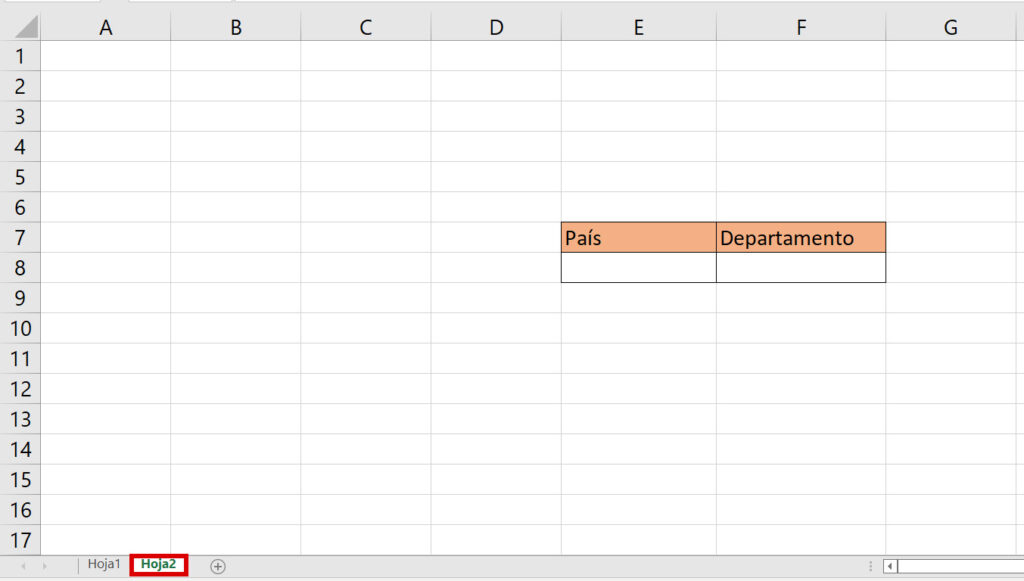Select the Hoja2 sheet tab

coord(159,565)
